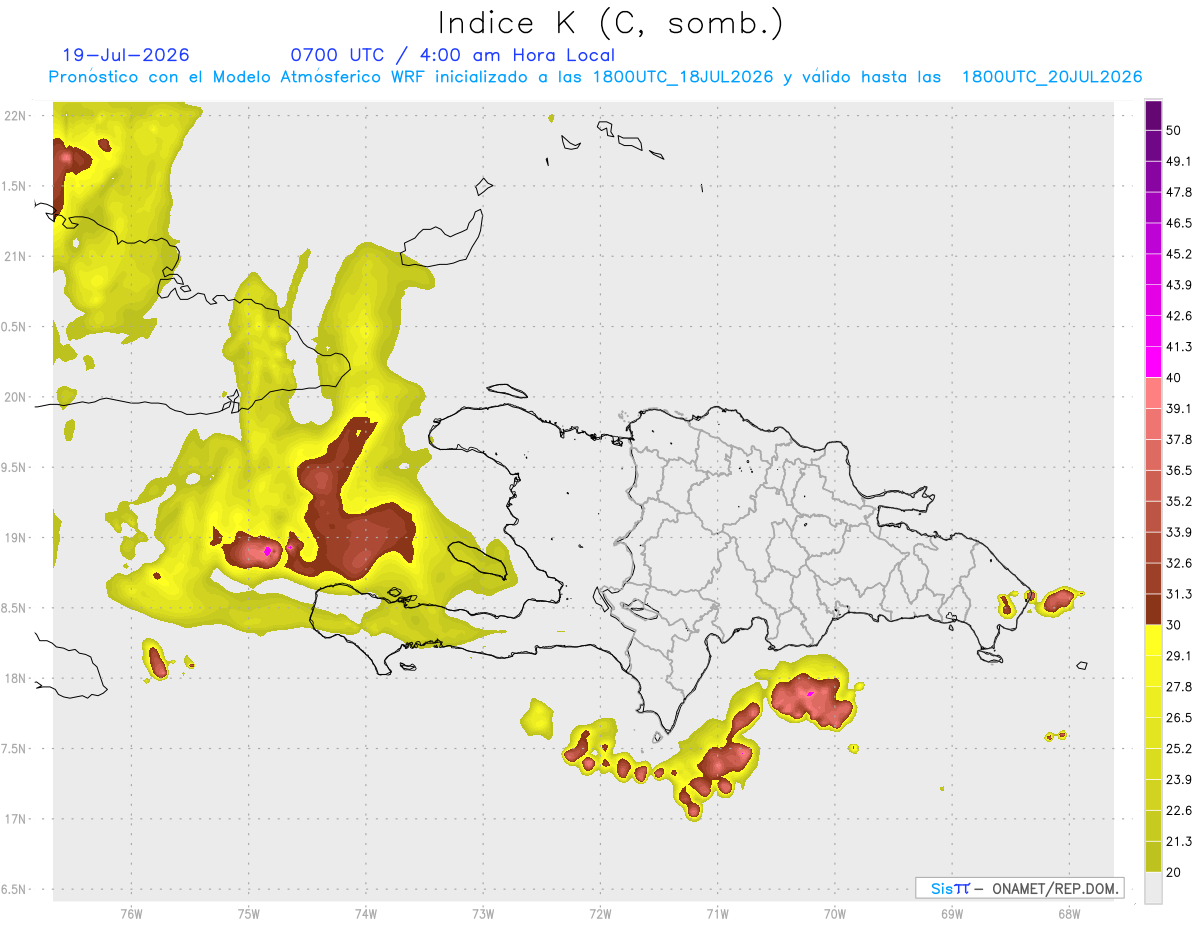Click the colorbar value label '43.9'
Viewport: 1200px width, 927px height.
coord(1179,285)
